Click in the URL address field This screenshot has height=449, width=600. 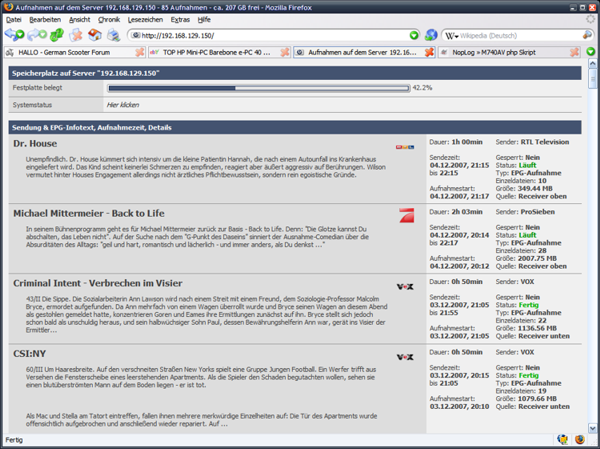[x=274, y=36]
